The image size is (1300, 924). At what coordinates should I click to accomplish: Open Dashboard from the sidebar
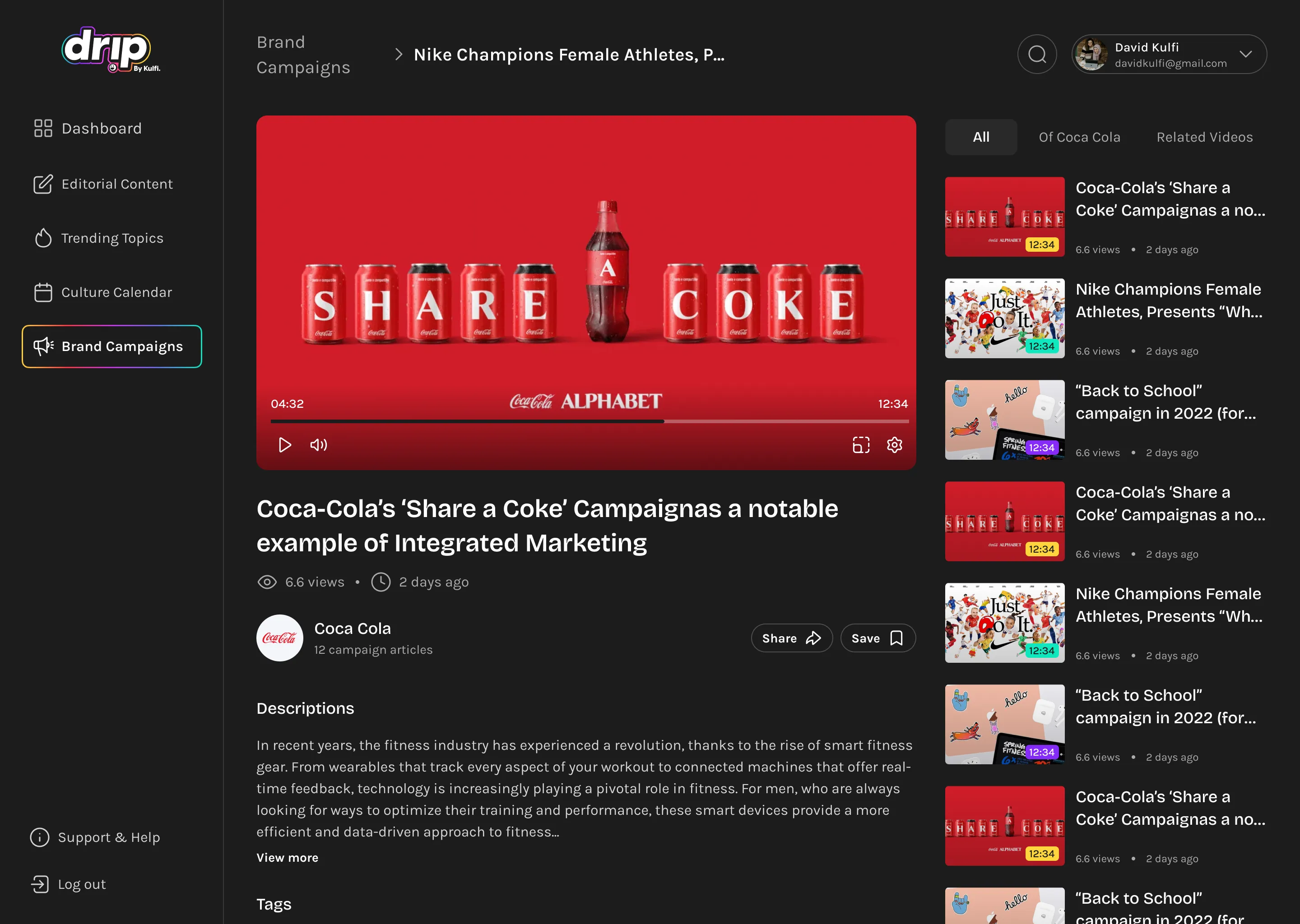88,129
